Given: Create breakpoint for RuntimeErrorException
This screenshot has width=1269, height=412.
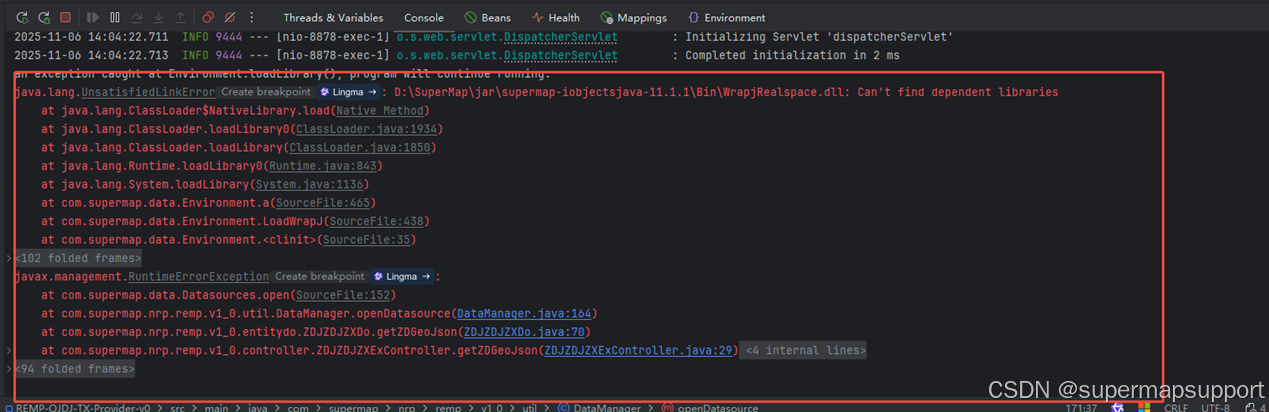Looking at the screenshot, I should tap(319, 277).
